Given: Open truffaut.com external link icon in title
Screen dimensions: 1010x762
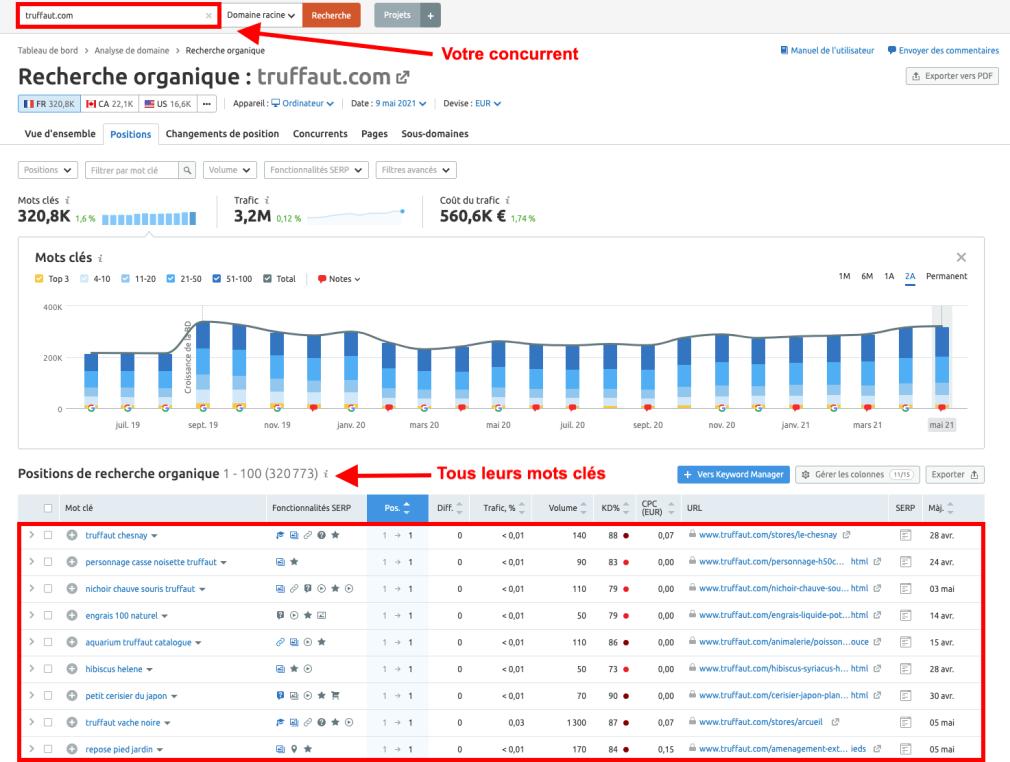Looking at the screenshot, I should click(403, 77).
